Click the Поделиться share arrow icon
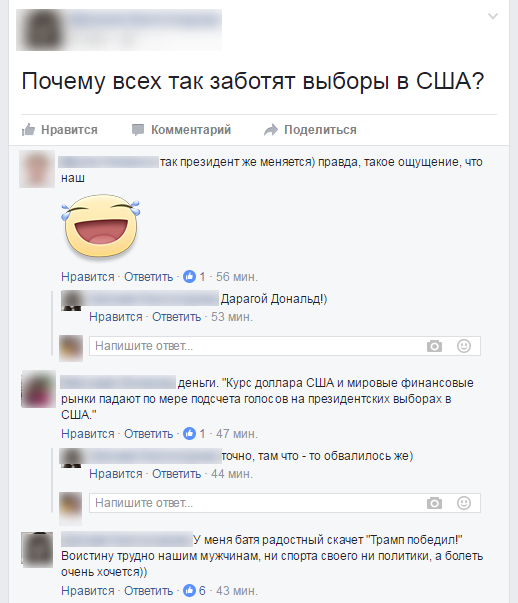The width and height of the screenshot is (518, 603). [271, 130]
